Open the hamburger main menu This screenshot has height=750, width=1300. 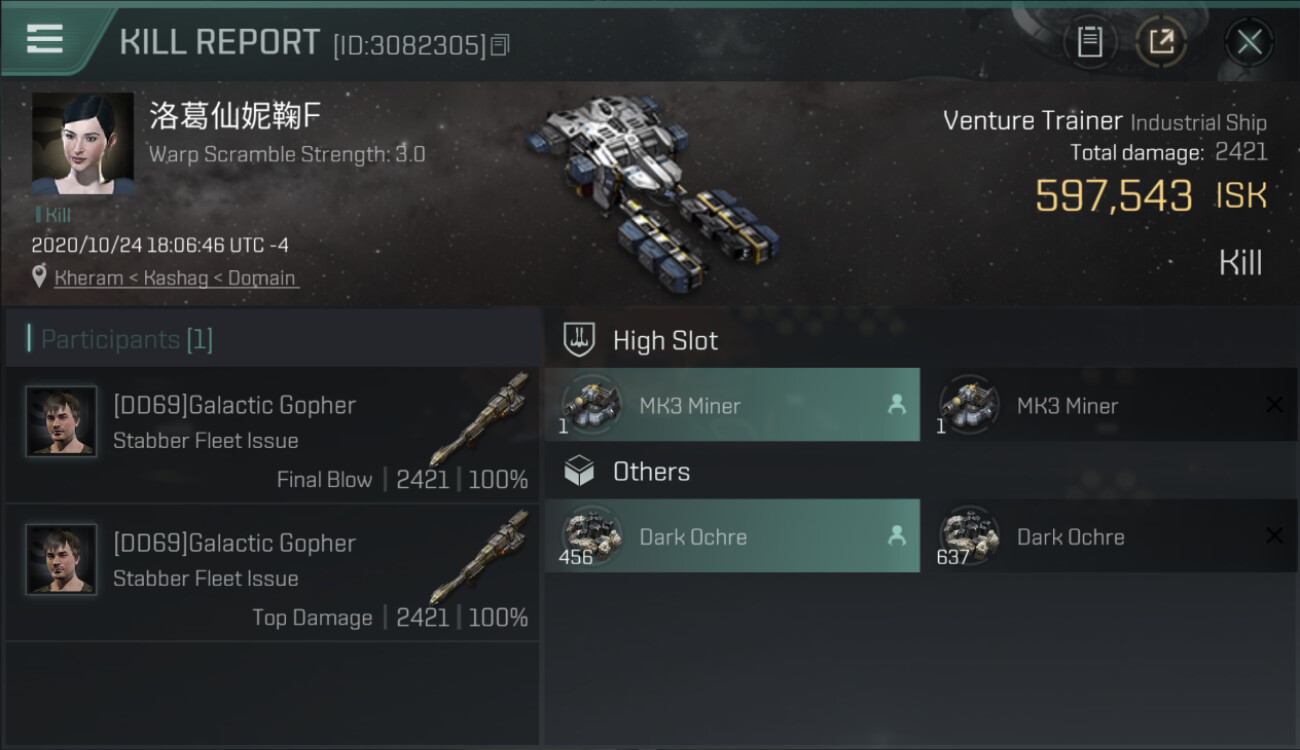(45, 40)
